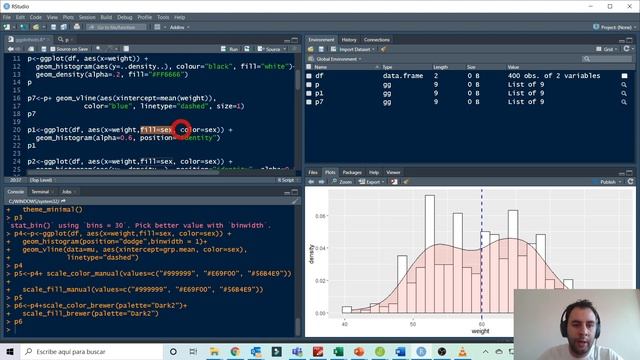The image size is (640, 360).
Task: Refresh the Environment pane
Action: click(627, 49)
